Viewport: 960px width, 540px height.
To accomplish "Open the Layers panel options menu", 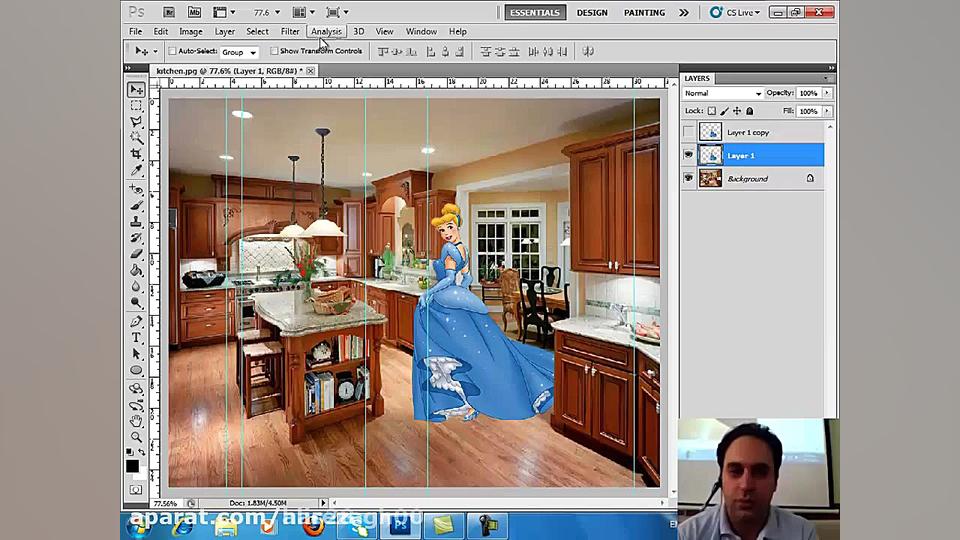I will pyautogui.click(x=826, y=78).
